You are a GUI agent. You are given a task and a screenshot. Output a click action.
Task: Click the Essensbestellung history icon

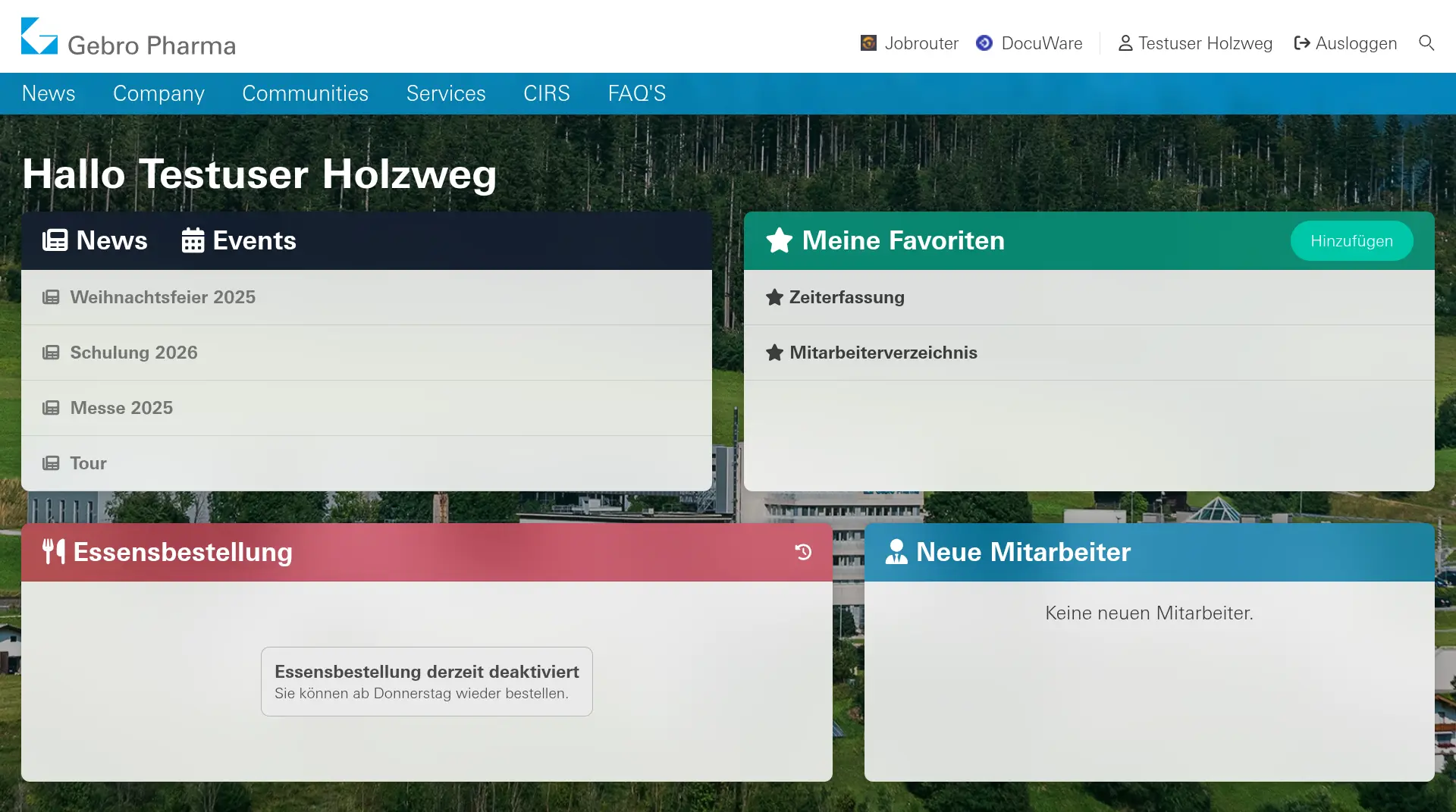803,552
